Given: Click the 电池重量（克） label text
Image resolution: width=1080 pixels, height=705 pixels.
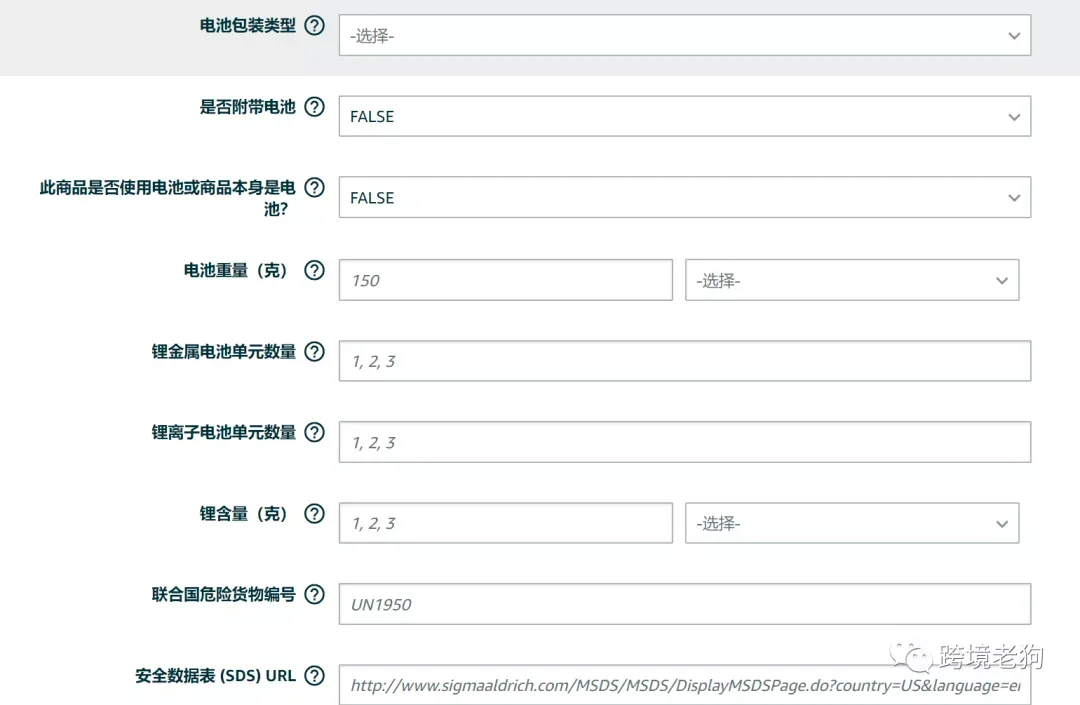Looking at the screenshot, I should [x=235, y=270].
